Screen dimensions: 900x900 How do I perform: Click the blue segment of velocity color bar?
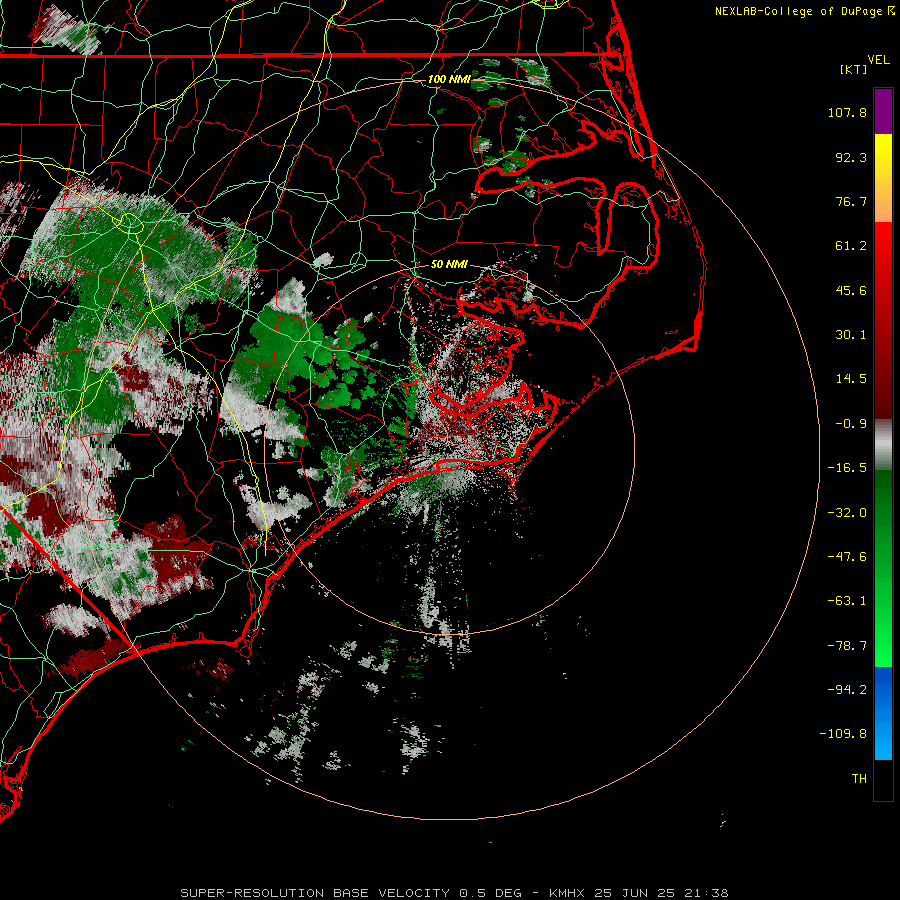click(883, 713)
